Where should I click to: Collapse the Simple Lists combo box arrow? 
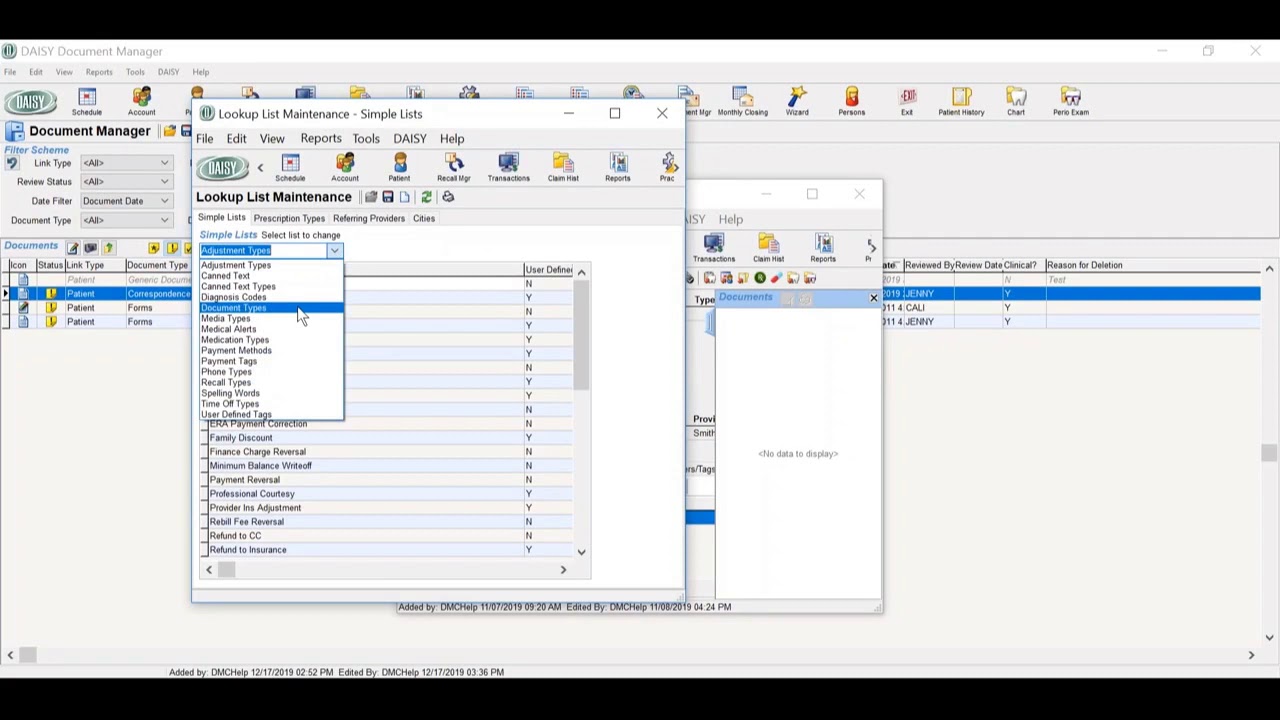coord(334,251)
